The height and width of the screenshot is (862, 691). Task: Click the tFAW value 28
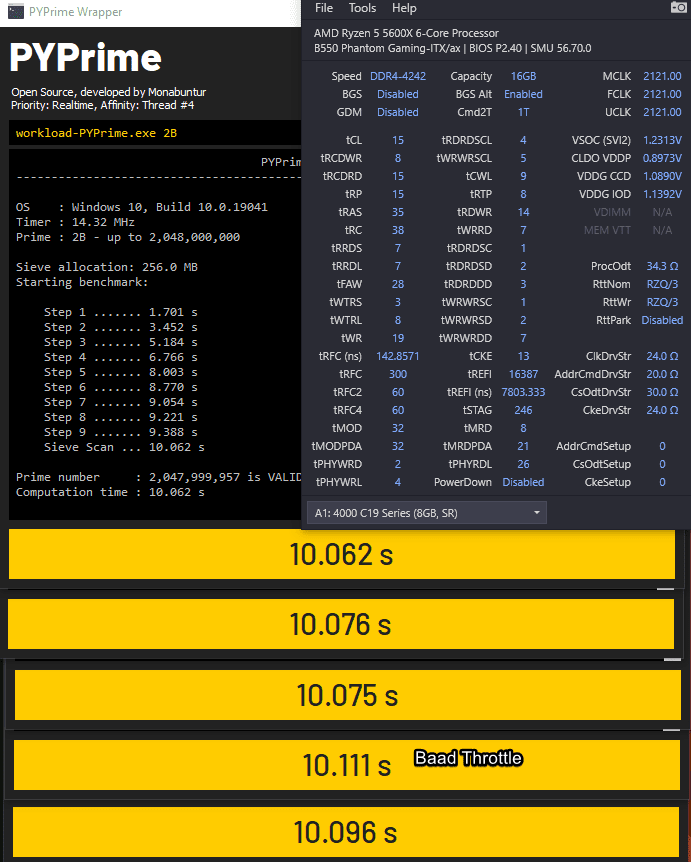[x=397, y=284]
